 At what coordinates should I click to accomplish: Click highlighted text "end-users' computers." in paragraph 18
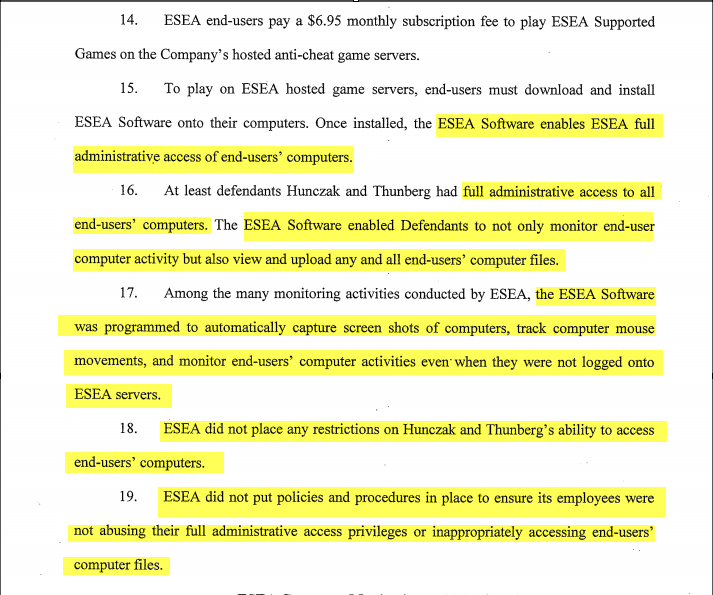click(x=140, y=463)
